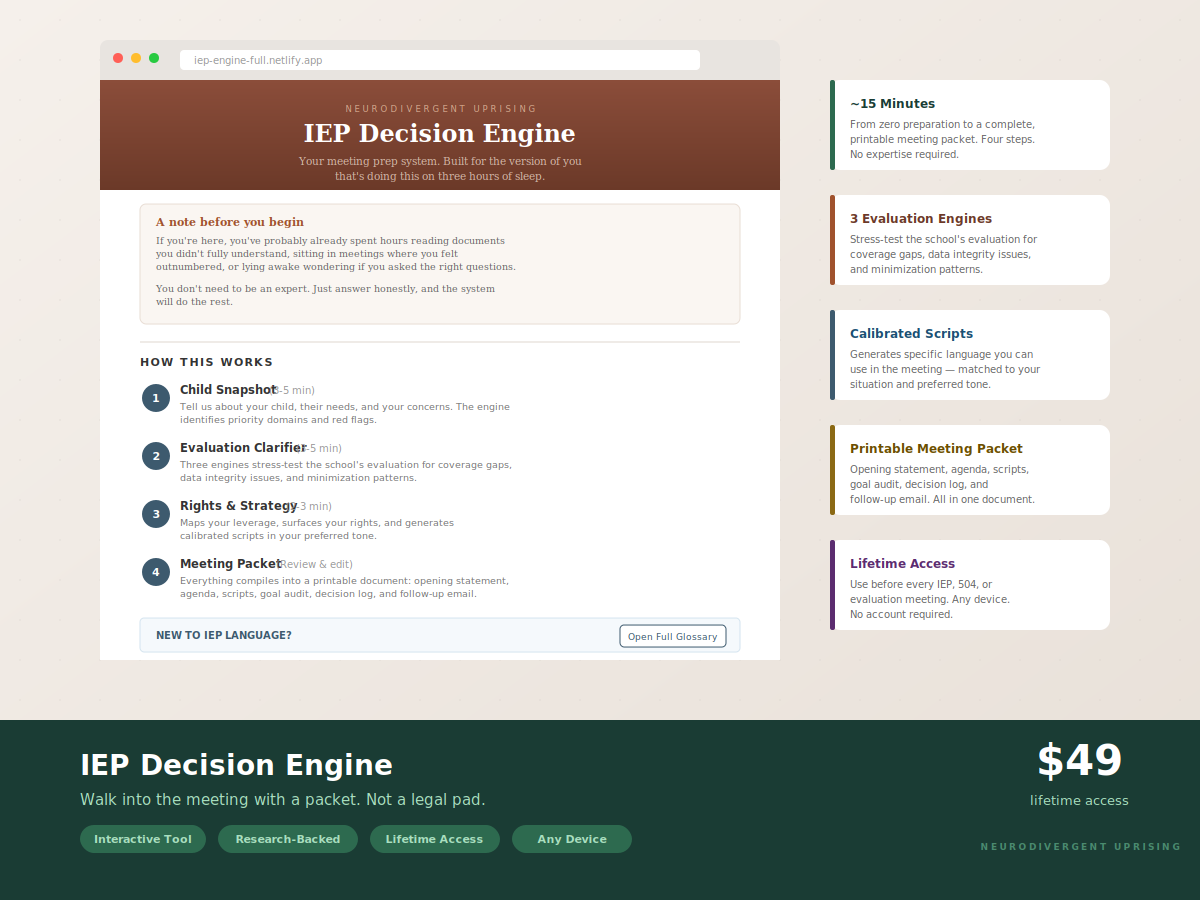1200x900 pixels.
Task: Expand the 3 Evaluation Engines card
Action: pos(969,240)
